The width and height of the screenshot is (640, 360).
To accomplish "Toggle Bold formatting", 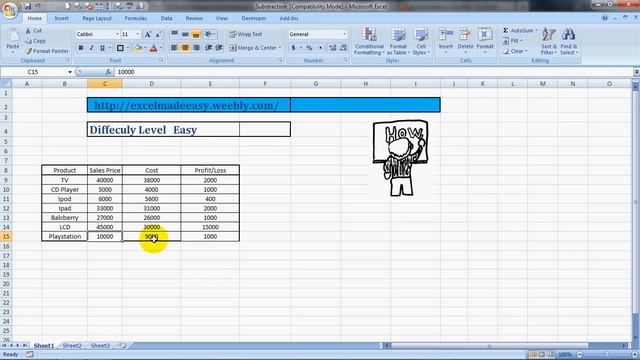I will pyautogui.click(x=81, y=48).
